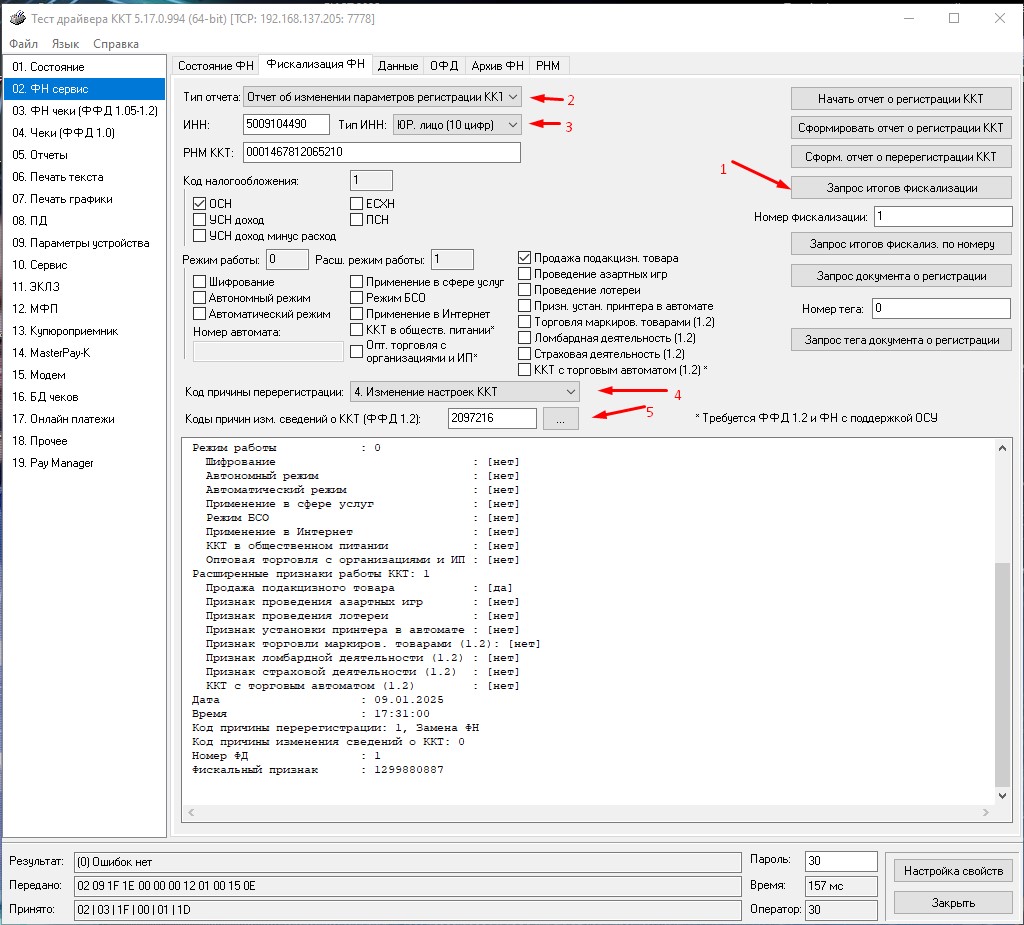Switch to the РНМ tab
This screenshot has height=925, width=1024.
tap(548, 66)
